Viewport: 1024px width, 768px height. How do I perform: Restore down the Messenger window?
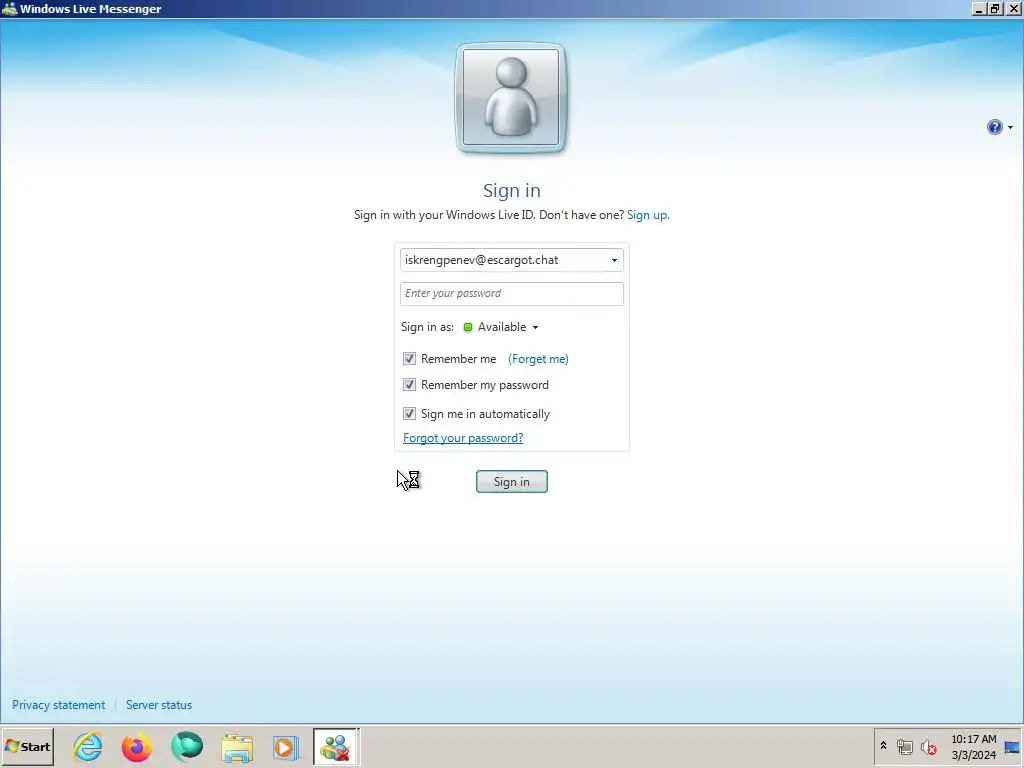click(995, 9)
